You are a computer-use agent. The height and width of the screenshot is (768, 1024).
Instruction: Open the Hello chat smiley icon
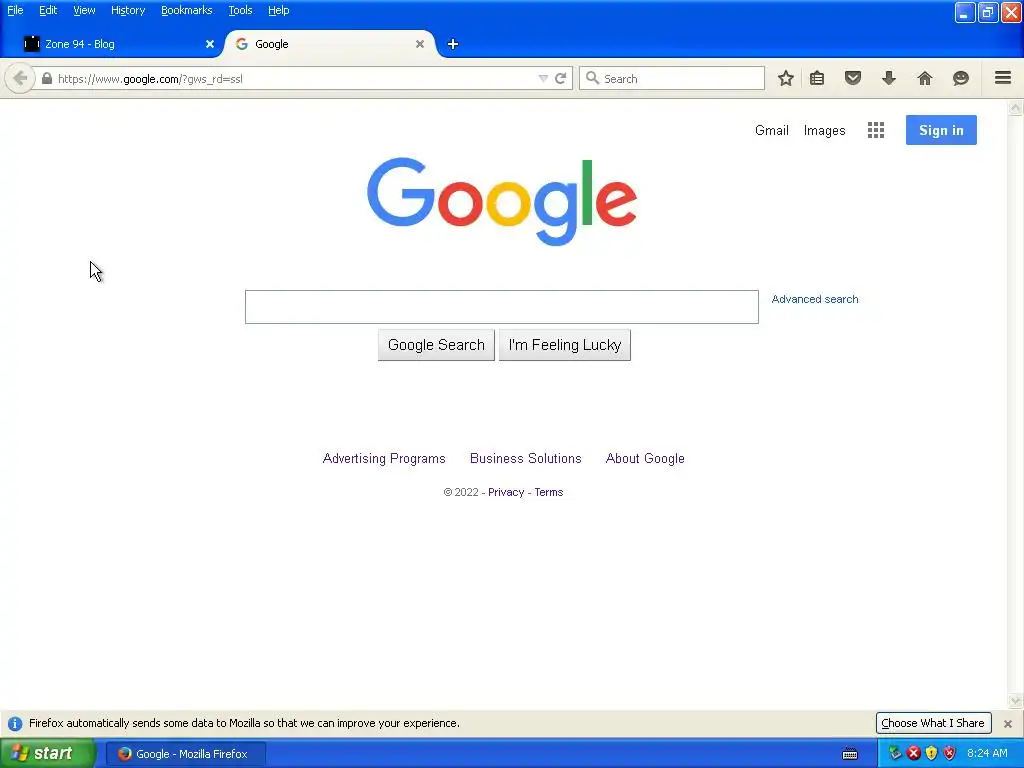[961, 78]
